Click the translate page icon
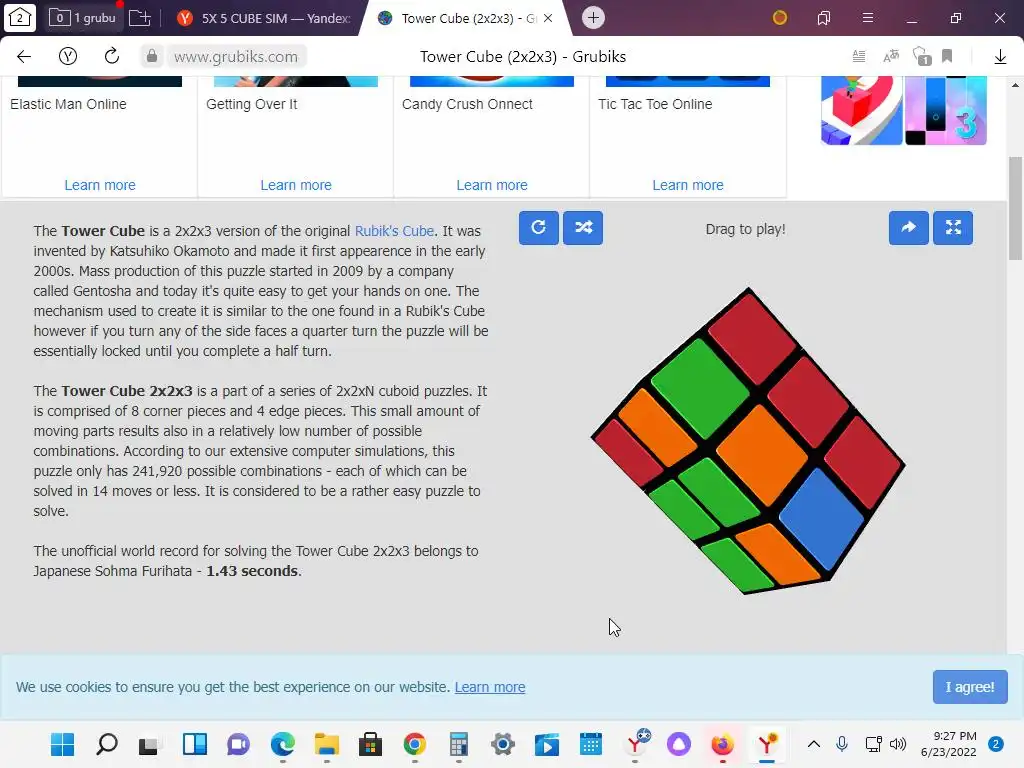This screenshot has width=1024, height=768. [891, 57]
